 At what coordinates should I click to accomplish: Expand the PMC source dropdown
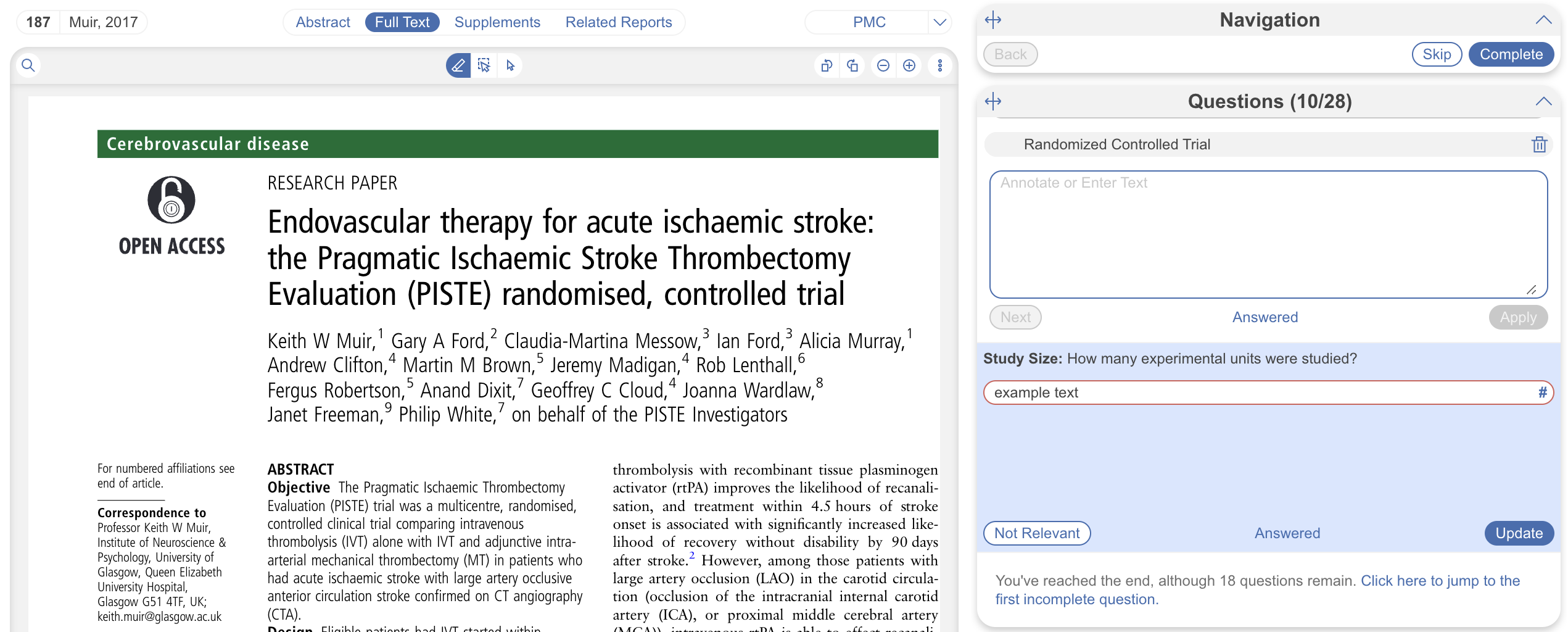click(939, 23)
